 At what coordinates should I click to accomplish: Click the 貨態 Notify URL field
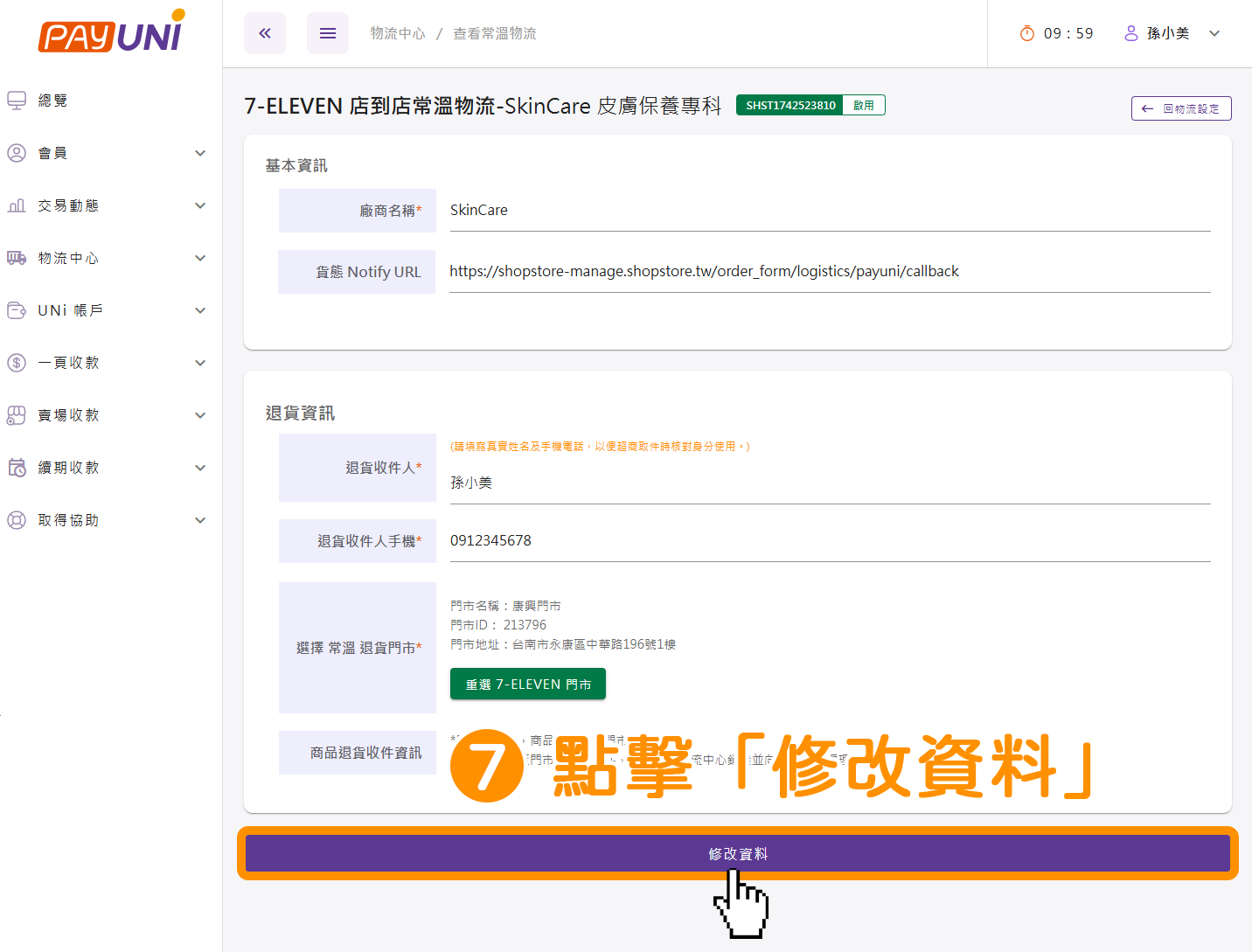[x=830, y=272]
